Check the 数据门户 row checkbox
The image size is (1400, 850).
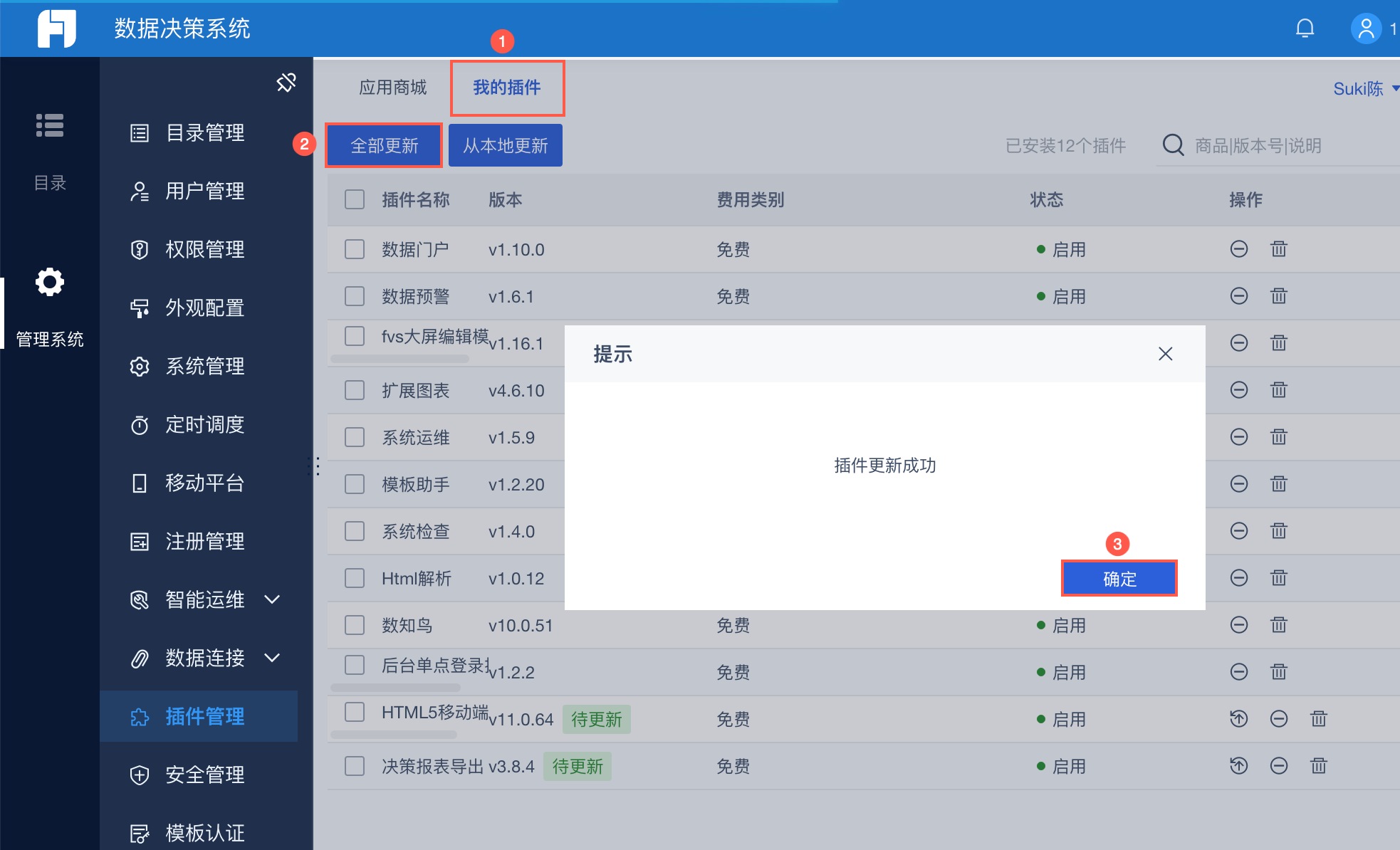(355, 249)
